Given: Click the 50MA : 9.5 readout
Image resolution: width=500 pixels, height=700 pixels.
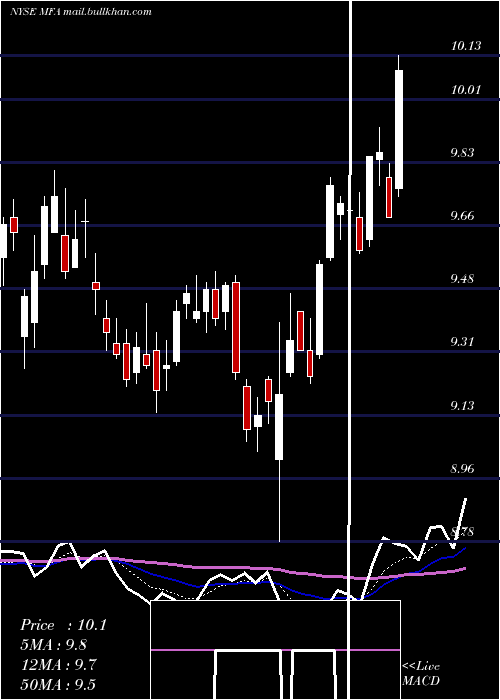Looking at the screenshot, I should [x=58, y=684].
